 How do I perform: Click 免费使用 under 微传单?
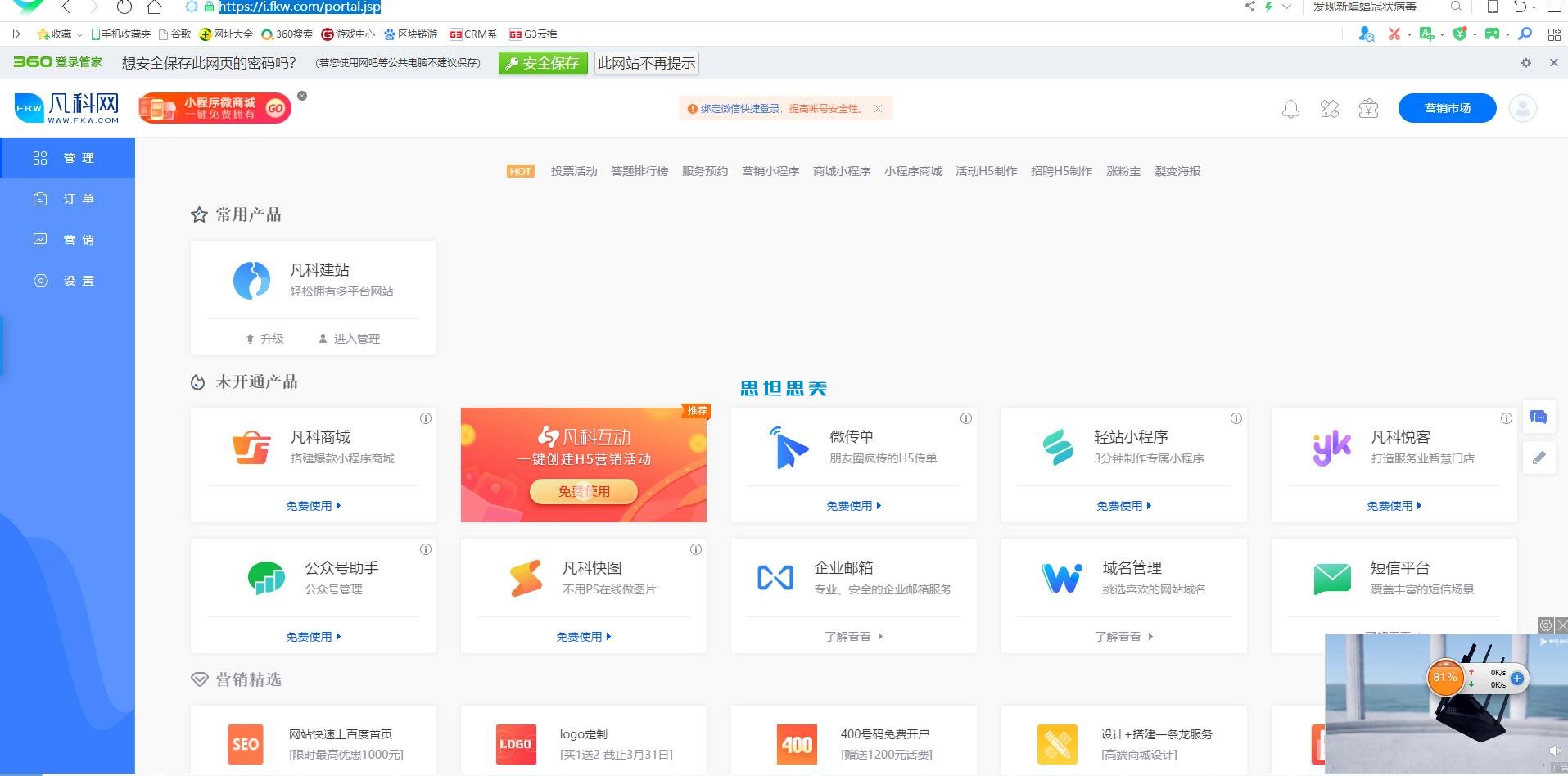pyautogui.click(x=854, y=506)
